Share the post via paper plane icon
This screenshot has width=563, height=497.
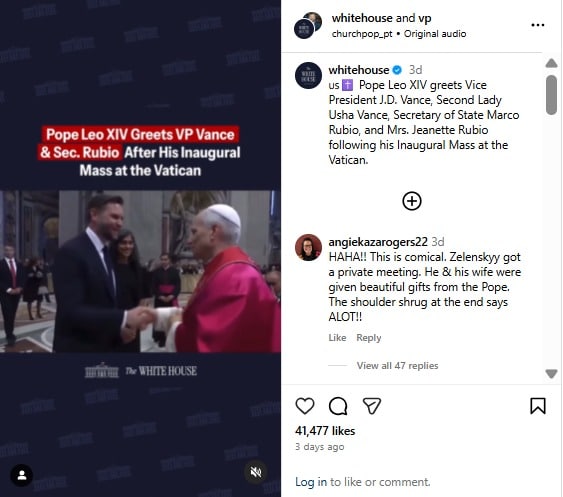click(x=372, y=406)
